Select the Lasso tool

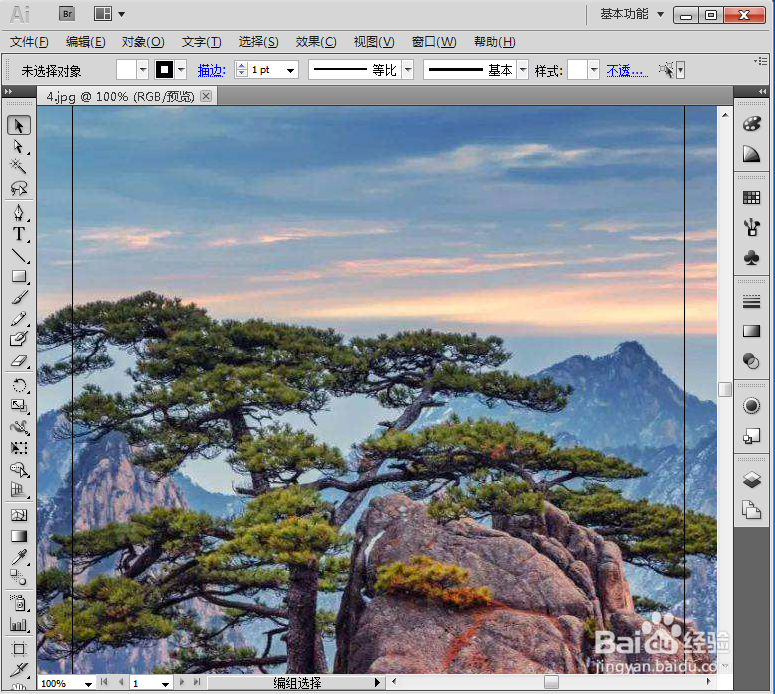19,188
